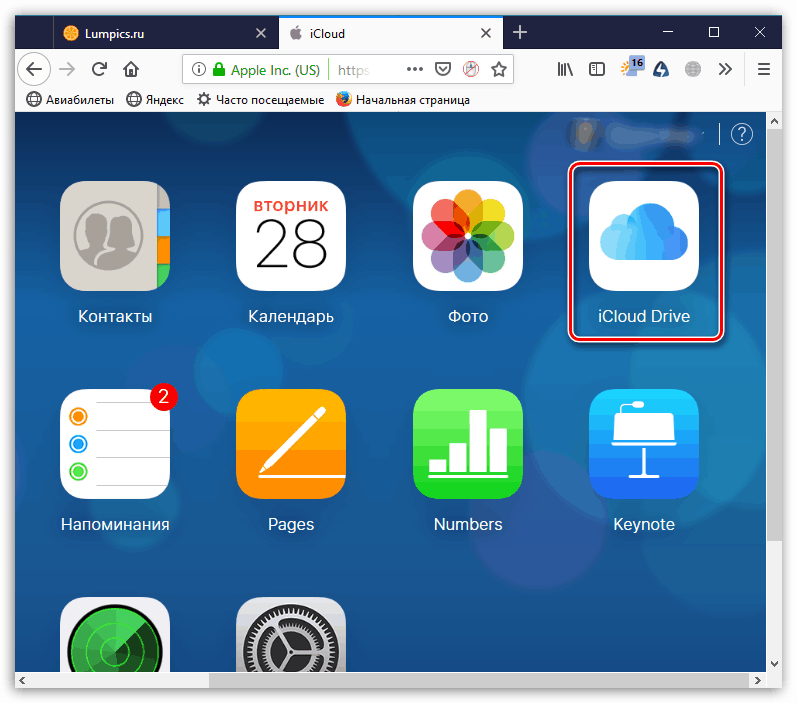Screen dimensions: 797x703
Task: Bookmark this page with the star
Action: tap(499, 69)
